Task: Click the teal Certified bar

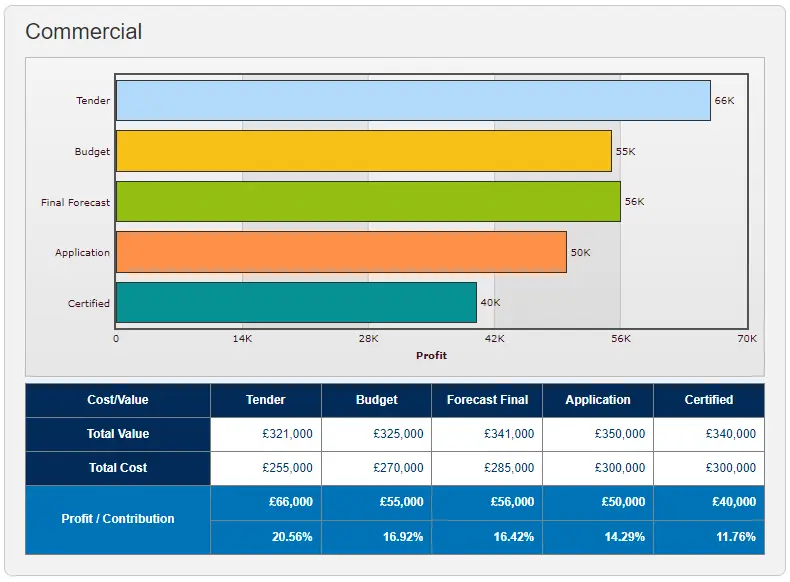Action: point(296,303)
